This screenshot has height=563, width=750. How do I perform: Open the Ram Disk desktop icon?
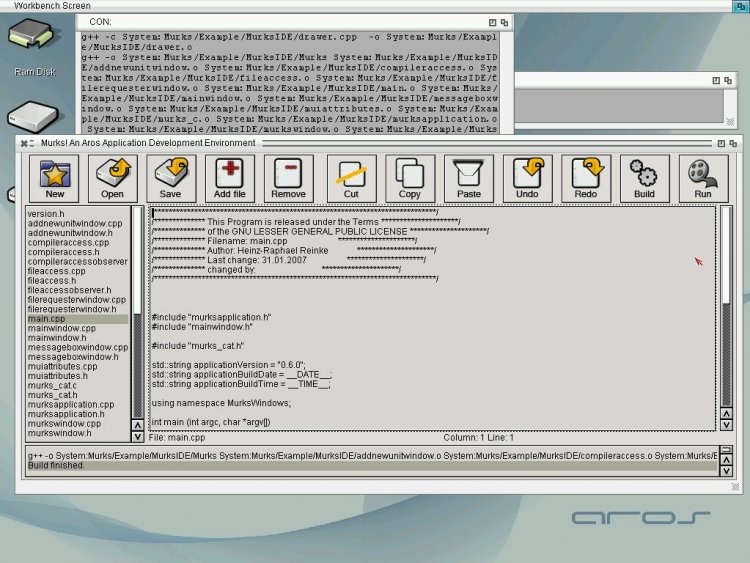point(33,47)
